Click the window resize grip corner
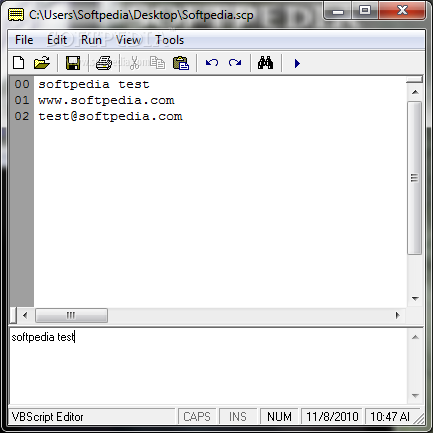Image resolution: width=433 pixels, height=433 pixels. tap(420, 419)
